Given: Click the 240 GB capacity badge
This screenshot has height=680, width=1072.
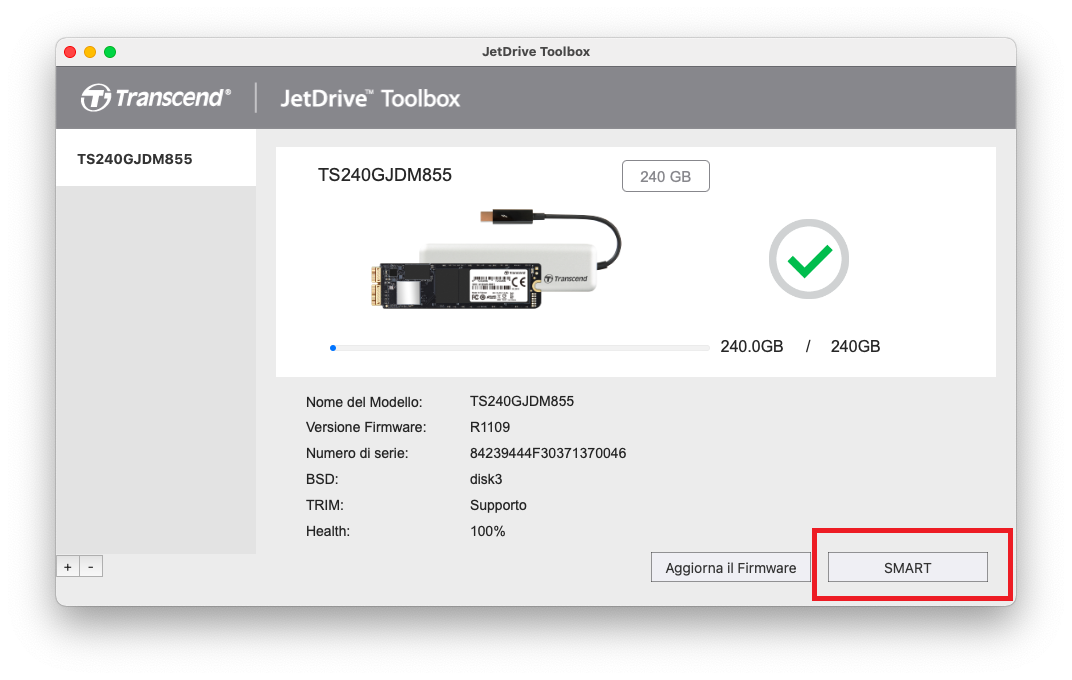Looking at the screenshot, I should pyautogui.click(x=665, y=176).
